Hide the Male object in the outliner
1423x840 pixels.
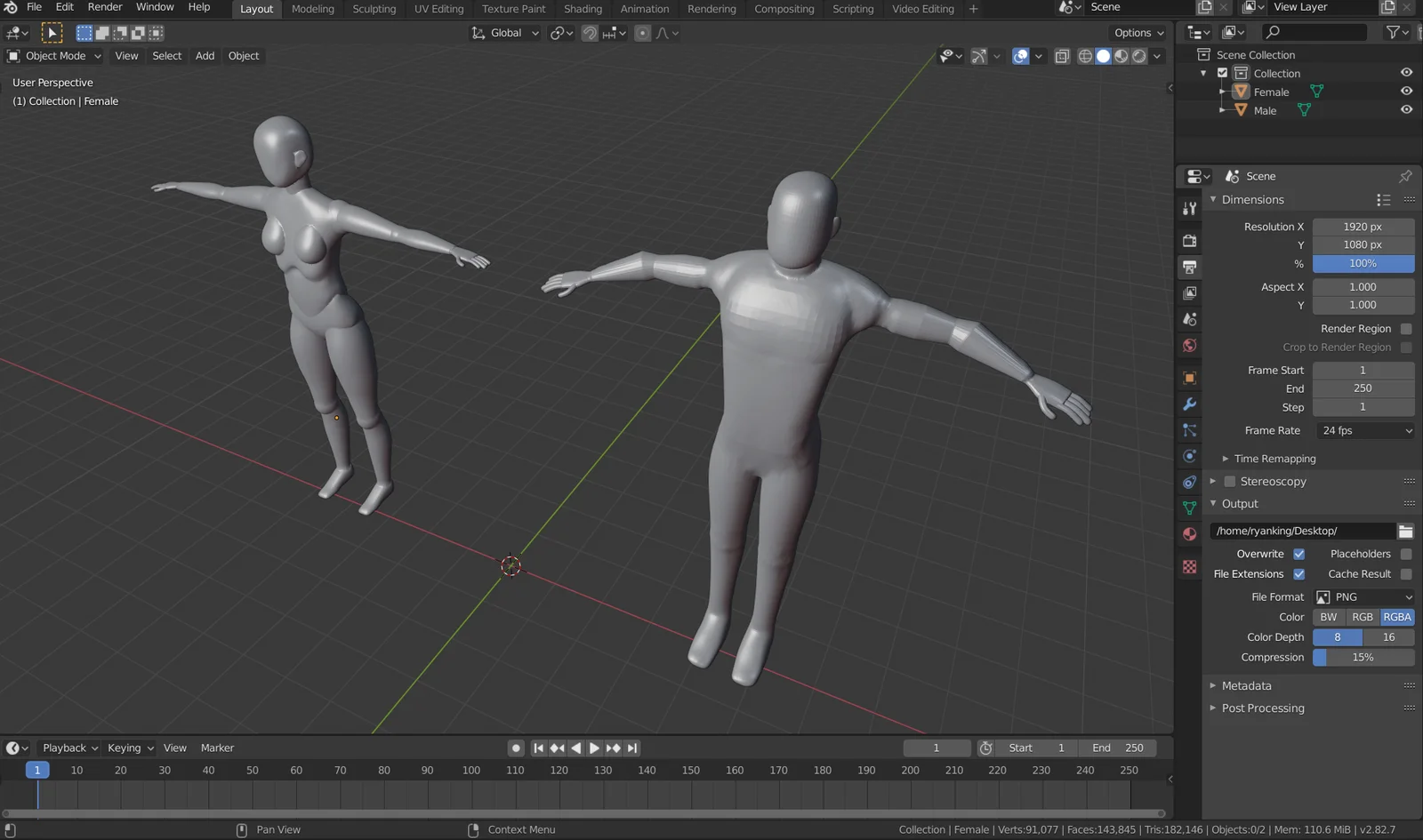(1406, 109)
